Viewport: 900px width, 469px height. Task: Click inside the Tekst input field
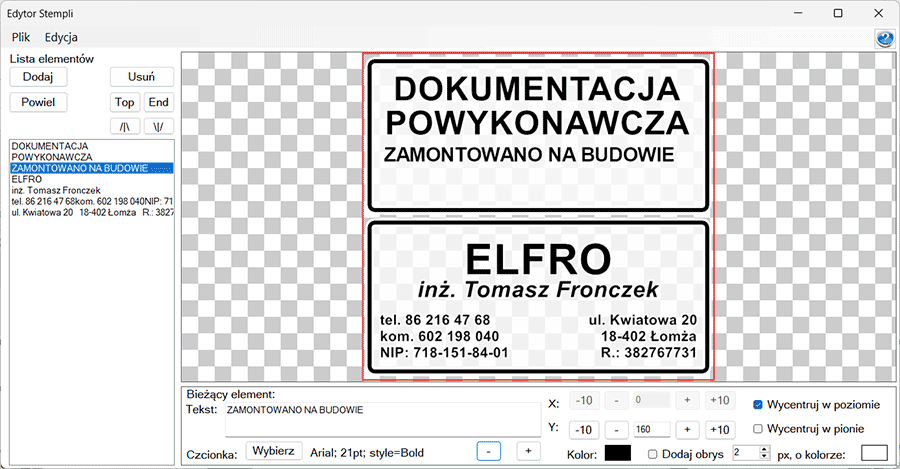click(380, 422)
